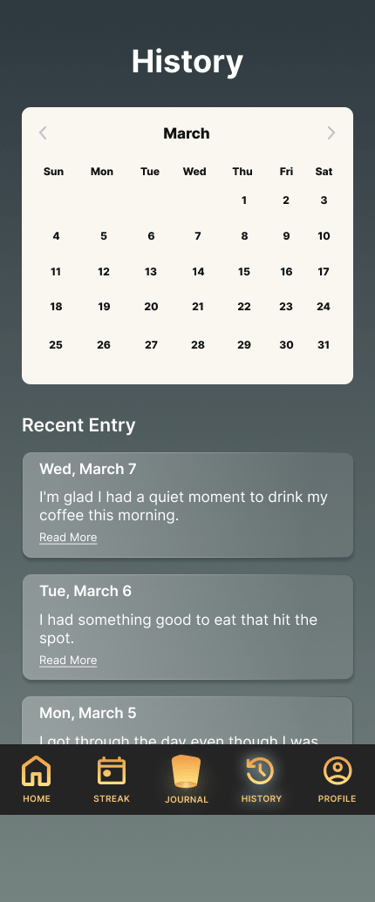
Task: Open the Wed, March 7 entry card
Action: click(188, 505)
